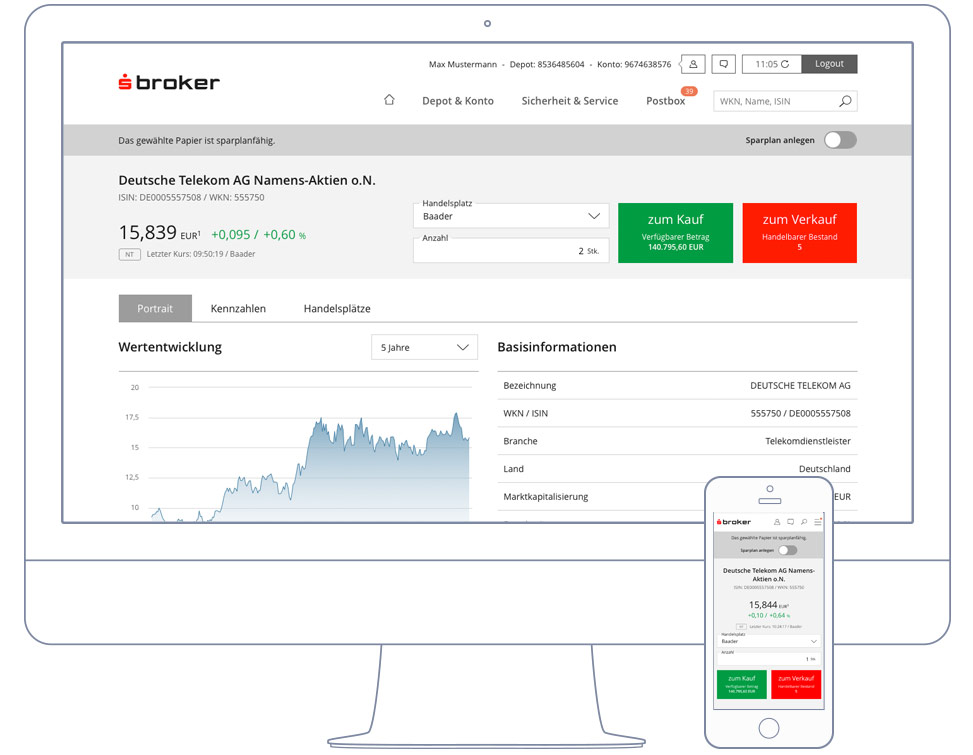Toggle Sparplan anlegen switch on the phone

pos(787,550)
